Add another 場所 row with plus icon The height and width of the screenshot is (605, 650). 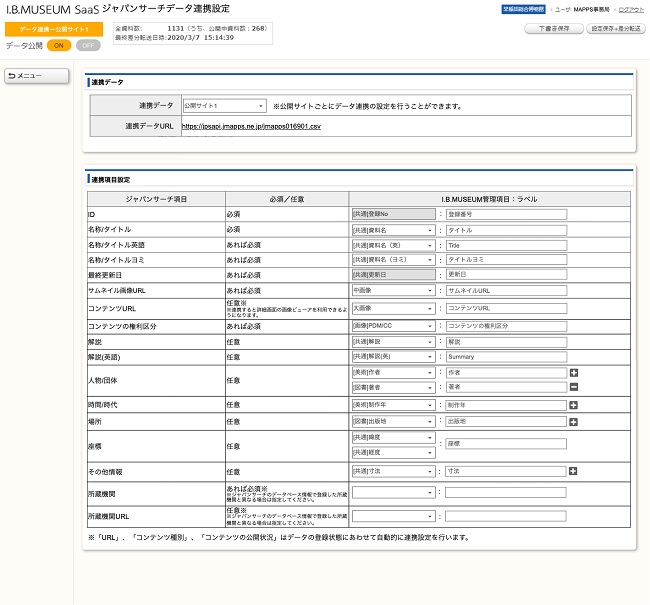(573, 422)
